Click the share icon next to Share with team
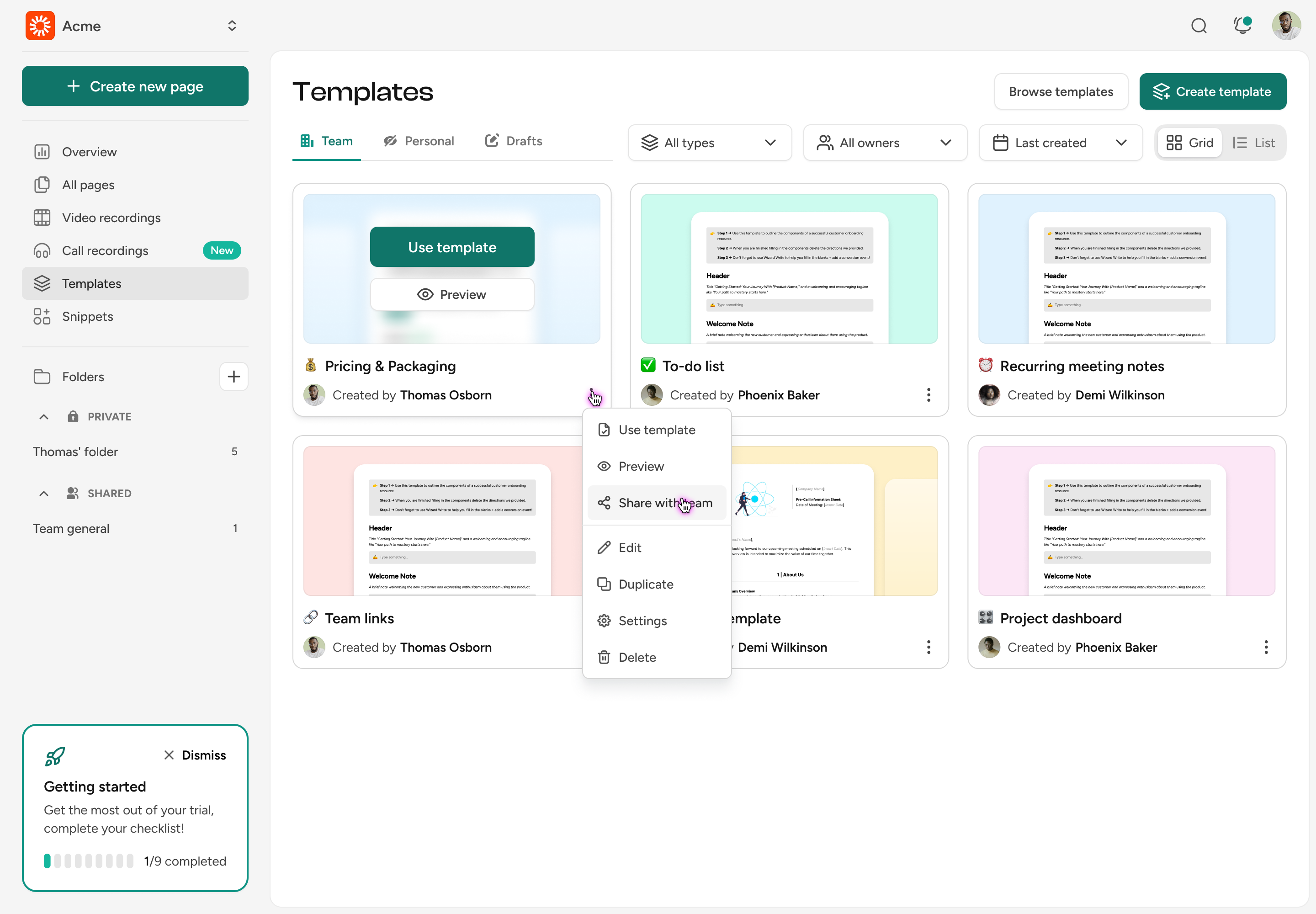The height and width of the screenshot is (914, 1316). pos(604,503)
